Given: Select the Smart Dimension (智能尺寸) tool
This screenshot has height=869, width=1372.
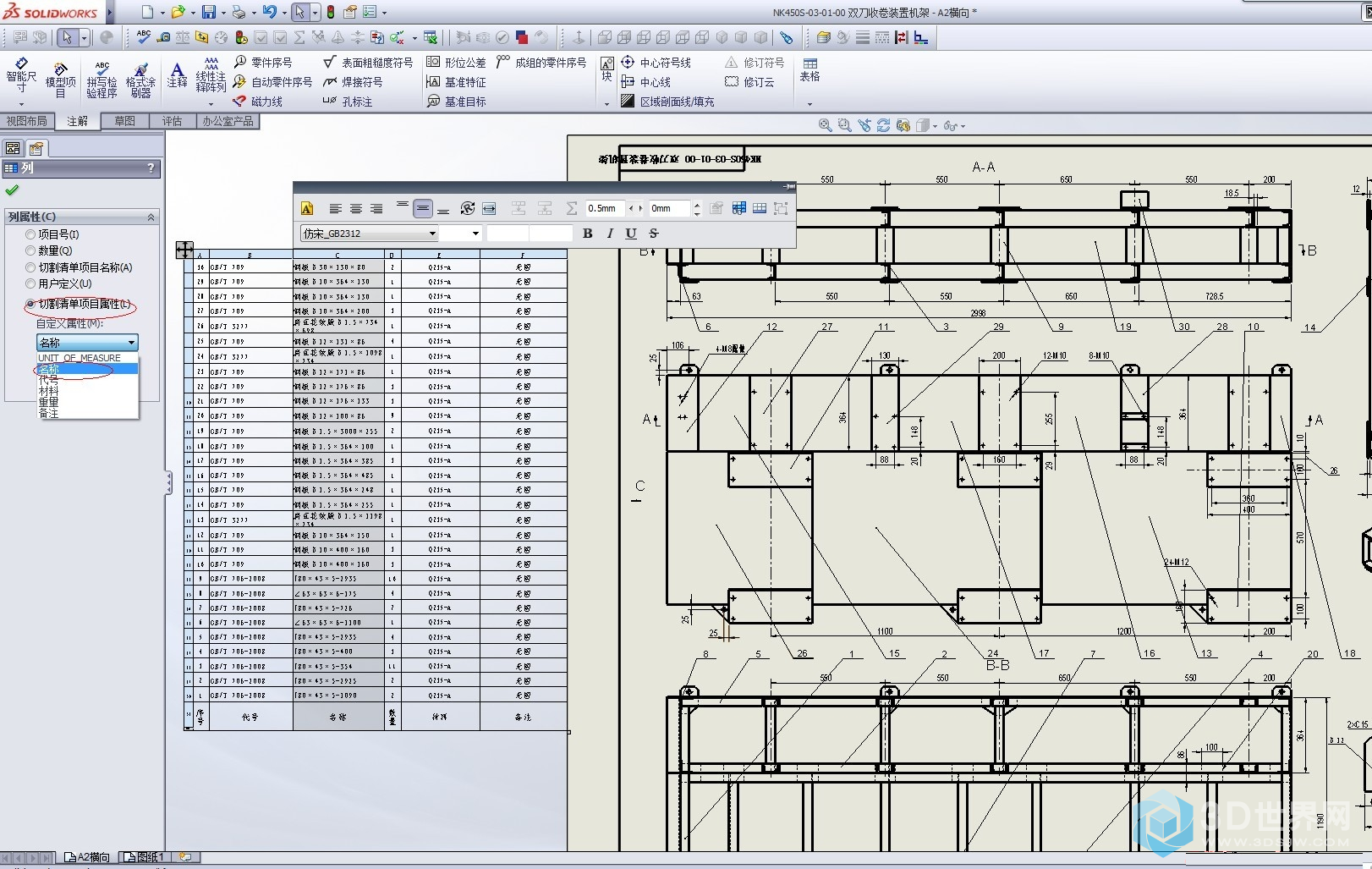Looking at the screenshot, I should point(21,76).
